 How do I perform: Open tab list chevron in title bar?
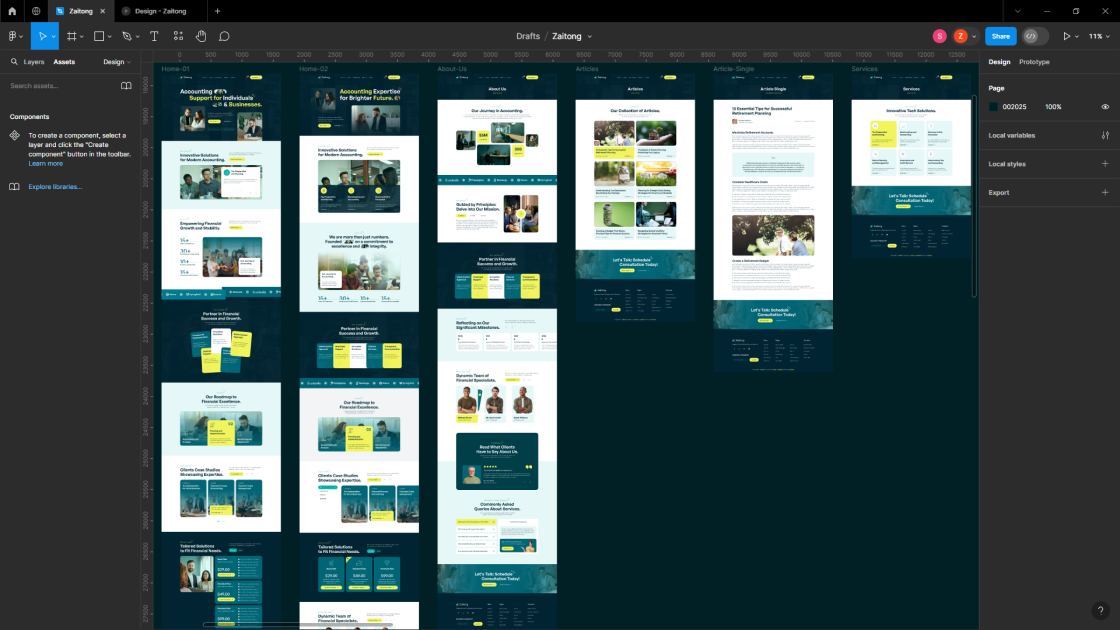pyautogui.click(x=1018, y=11)
